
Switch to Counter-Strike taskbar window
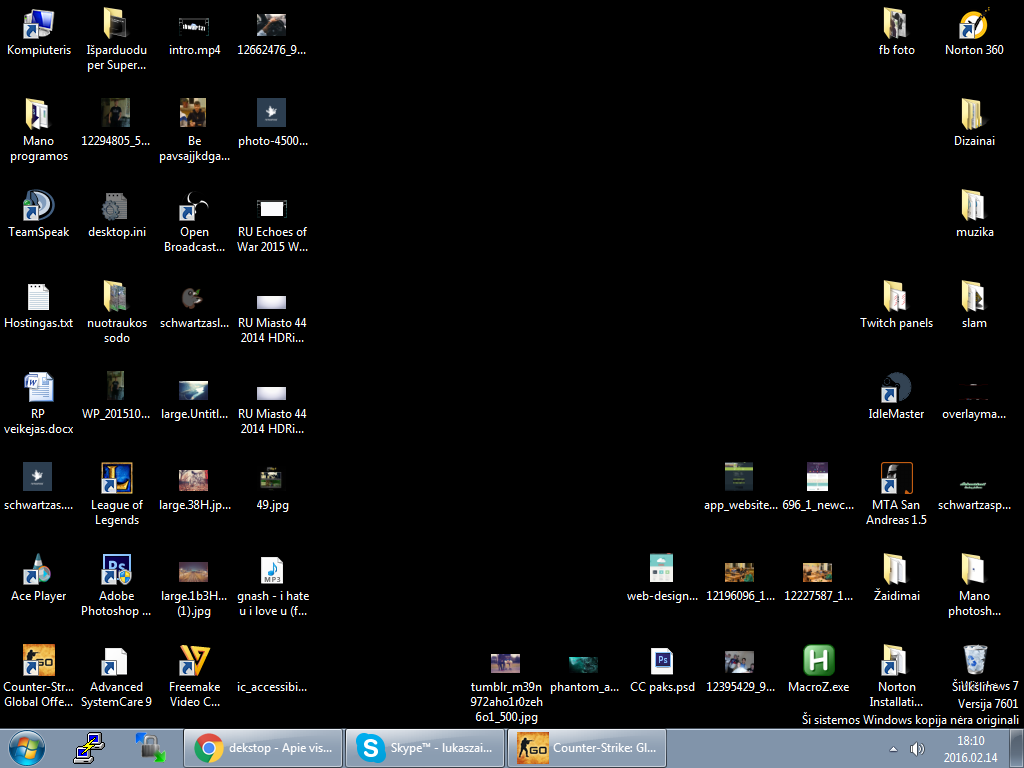(x=586, y=748)
